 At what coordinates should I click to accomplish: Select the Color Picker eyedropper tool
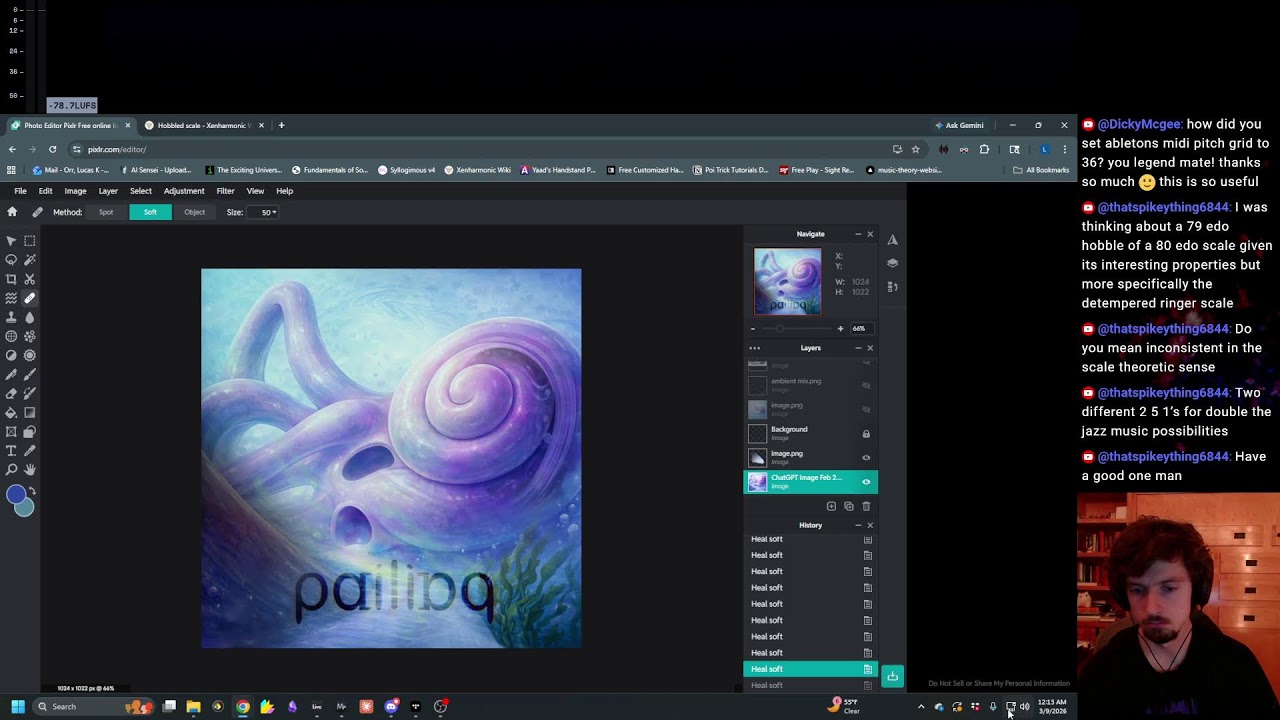click(30, 451)
